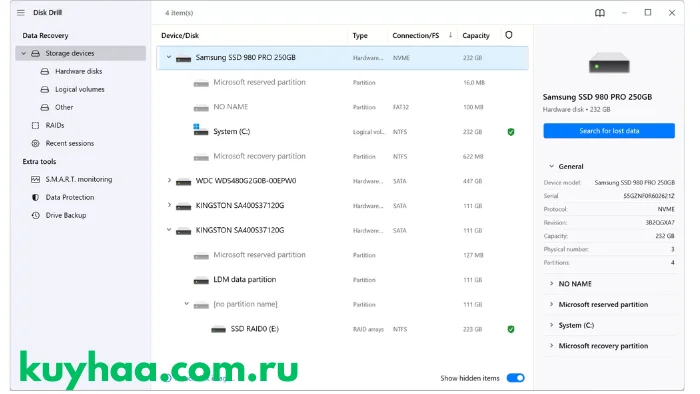Image resolution: width=700 pixels, height=394 pixels.
Task: Click the Recent sessions gear icon
Action: pos(35,144)
